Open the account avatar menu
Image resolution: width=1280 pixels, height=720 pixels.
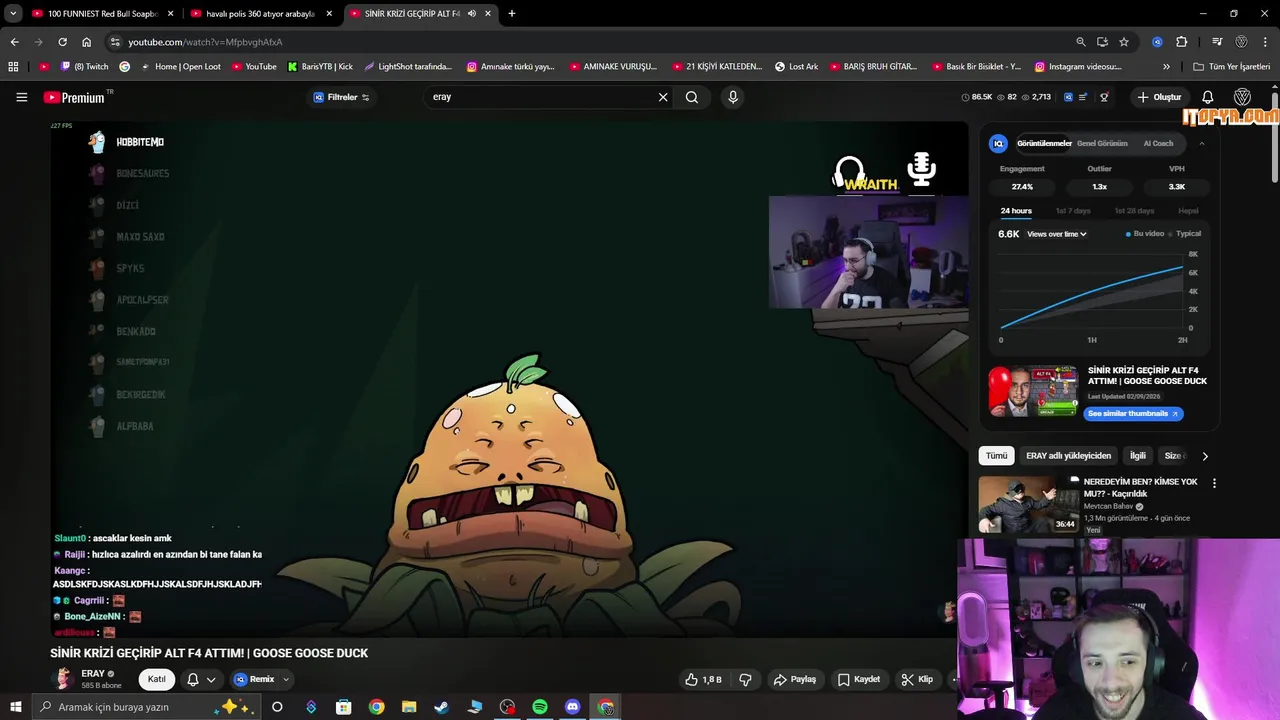point(1242,97)
